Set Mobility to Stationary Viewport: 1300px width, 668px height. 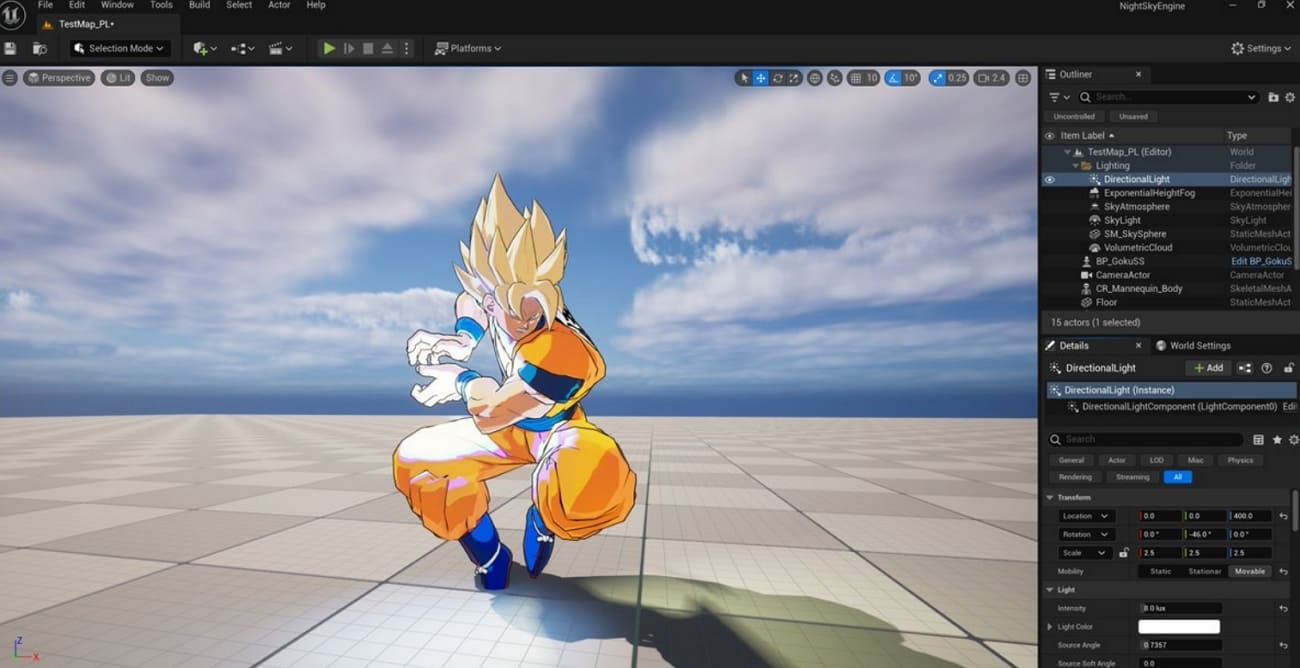(1205, 571)
